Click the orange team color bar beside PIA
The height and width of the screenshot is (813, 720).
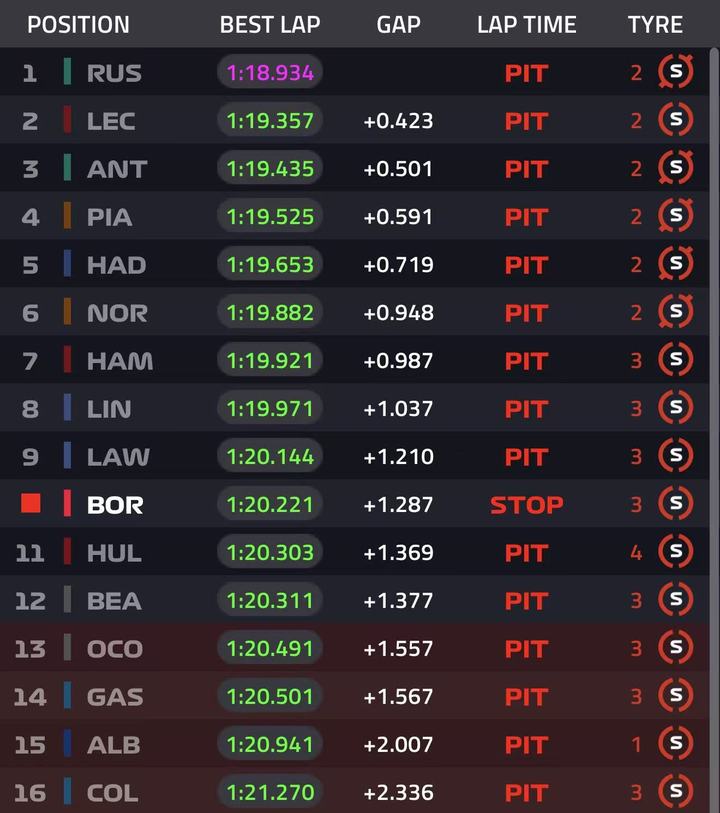[x=67, y=216]
